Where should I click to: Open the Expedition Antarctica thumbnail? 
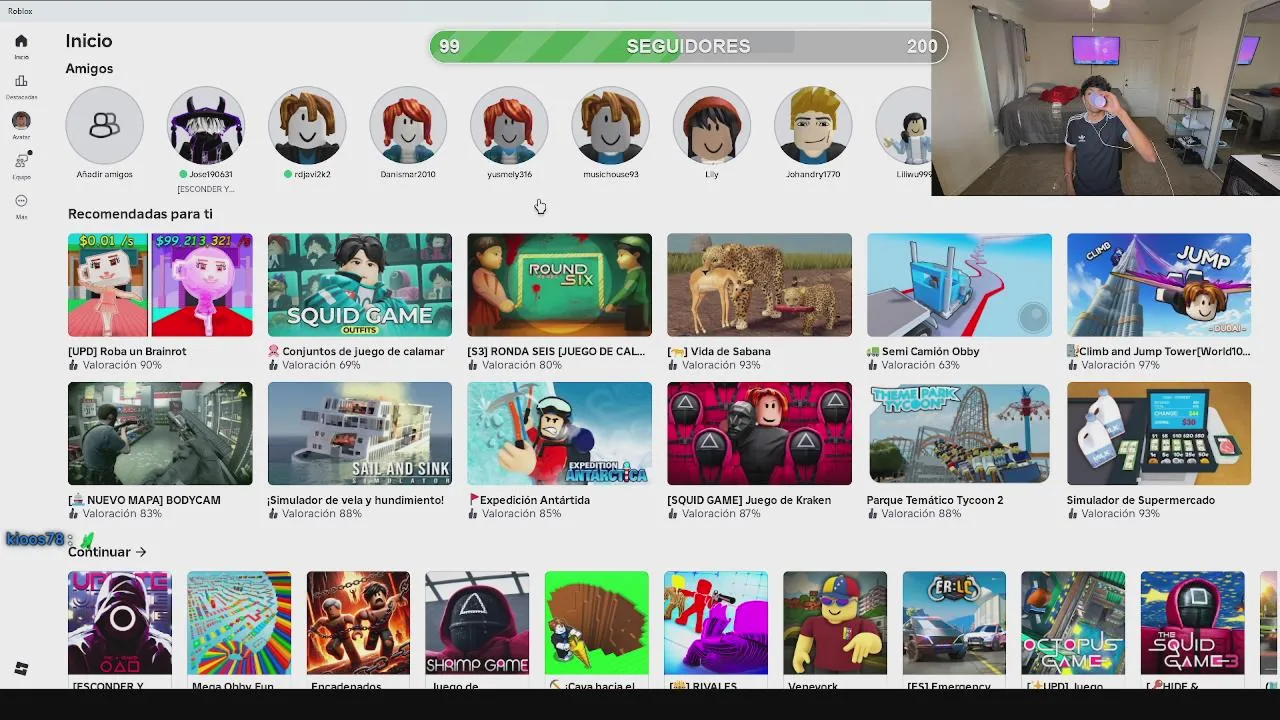pos(559,434)
